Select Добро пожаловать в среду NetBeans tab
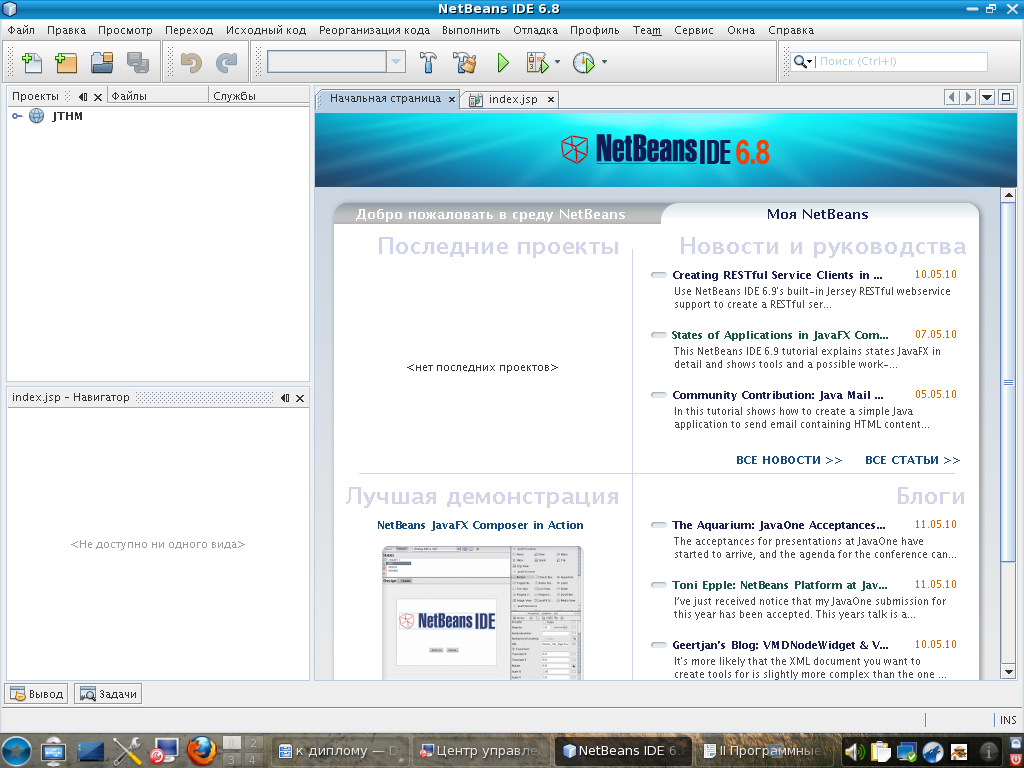Image resolution: width=1024 pixels, height=768 pixels. [490, 214]
